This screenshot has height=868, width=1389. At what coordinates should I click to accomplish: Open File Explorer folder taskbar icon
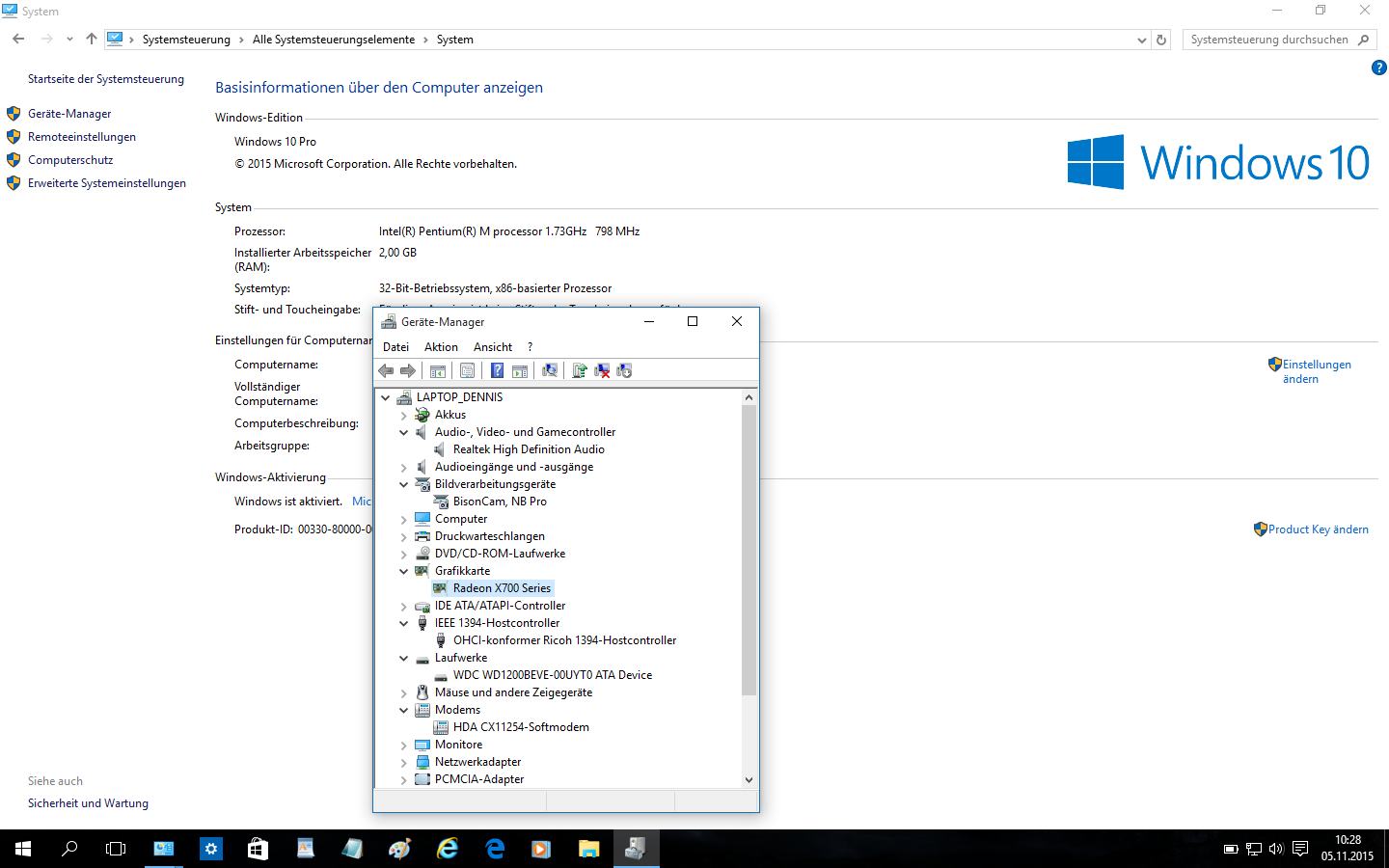pos(589,849)
